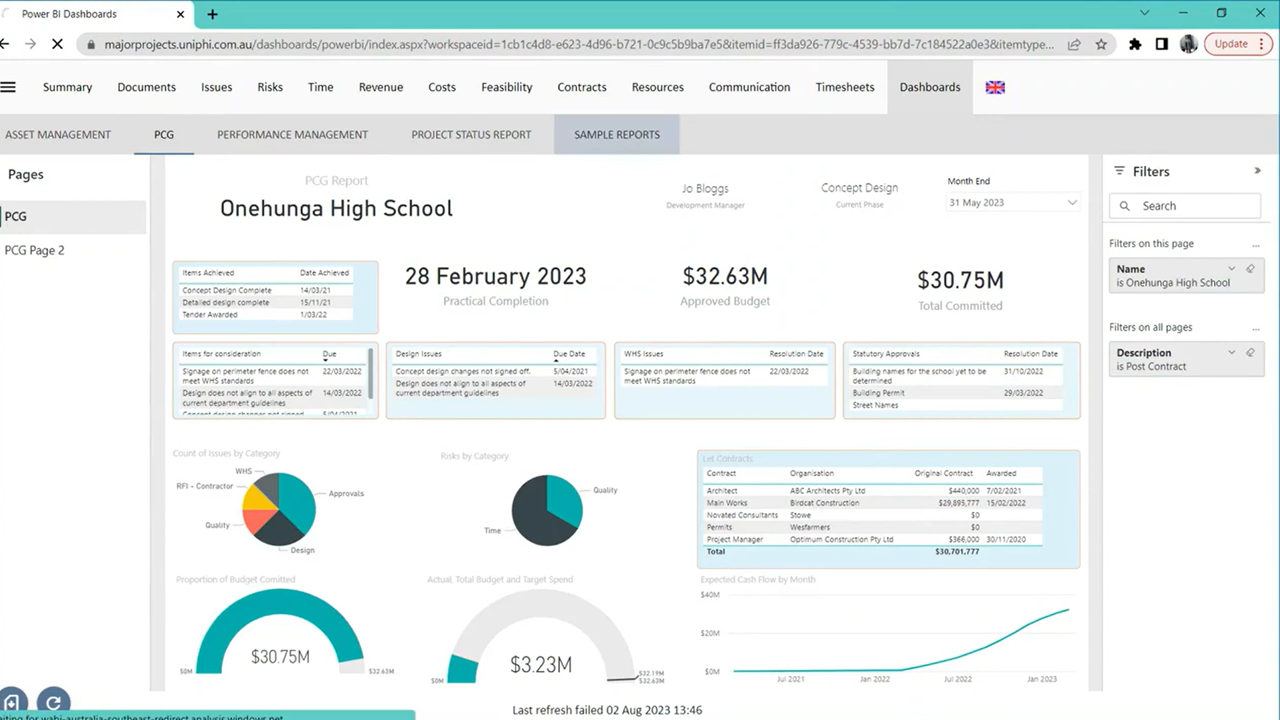Clear the Description filter eraser icon
The width and height of the screenshot is (1280, 720).
point(1250,352)
